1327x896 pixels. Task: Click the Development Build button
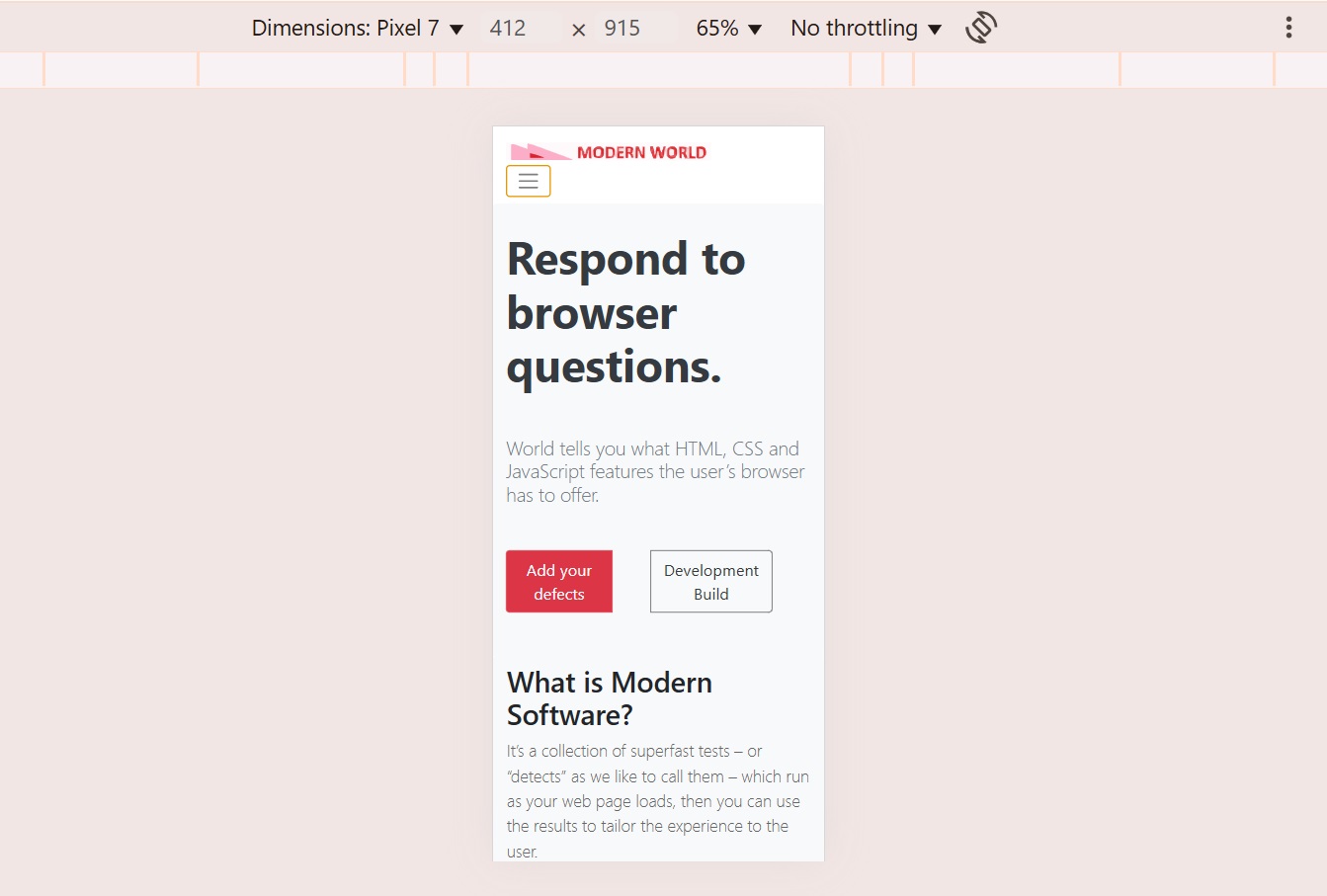710,582
